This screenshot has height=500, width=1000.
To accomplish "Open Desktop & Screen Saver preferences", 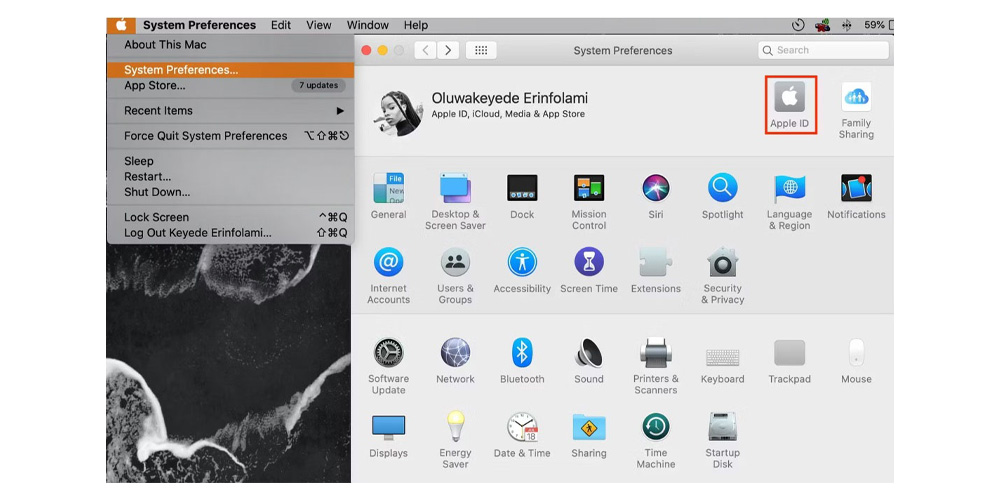I will click(x=455, y=202).
